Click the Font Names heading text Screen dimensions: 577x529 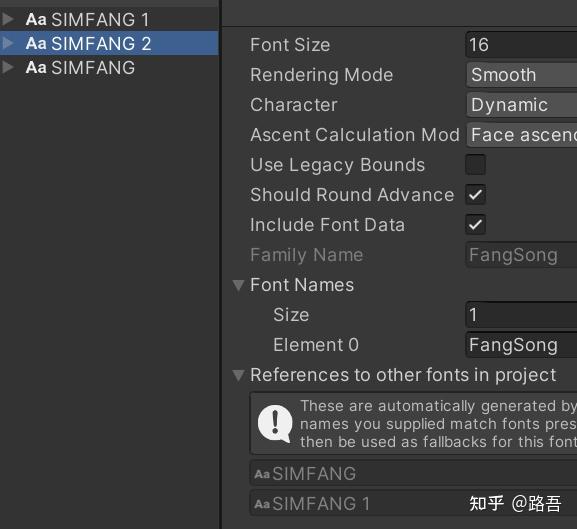302,285
